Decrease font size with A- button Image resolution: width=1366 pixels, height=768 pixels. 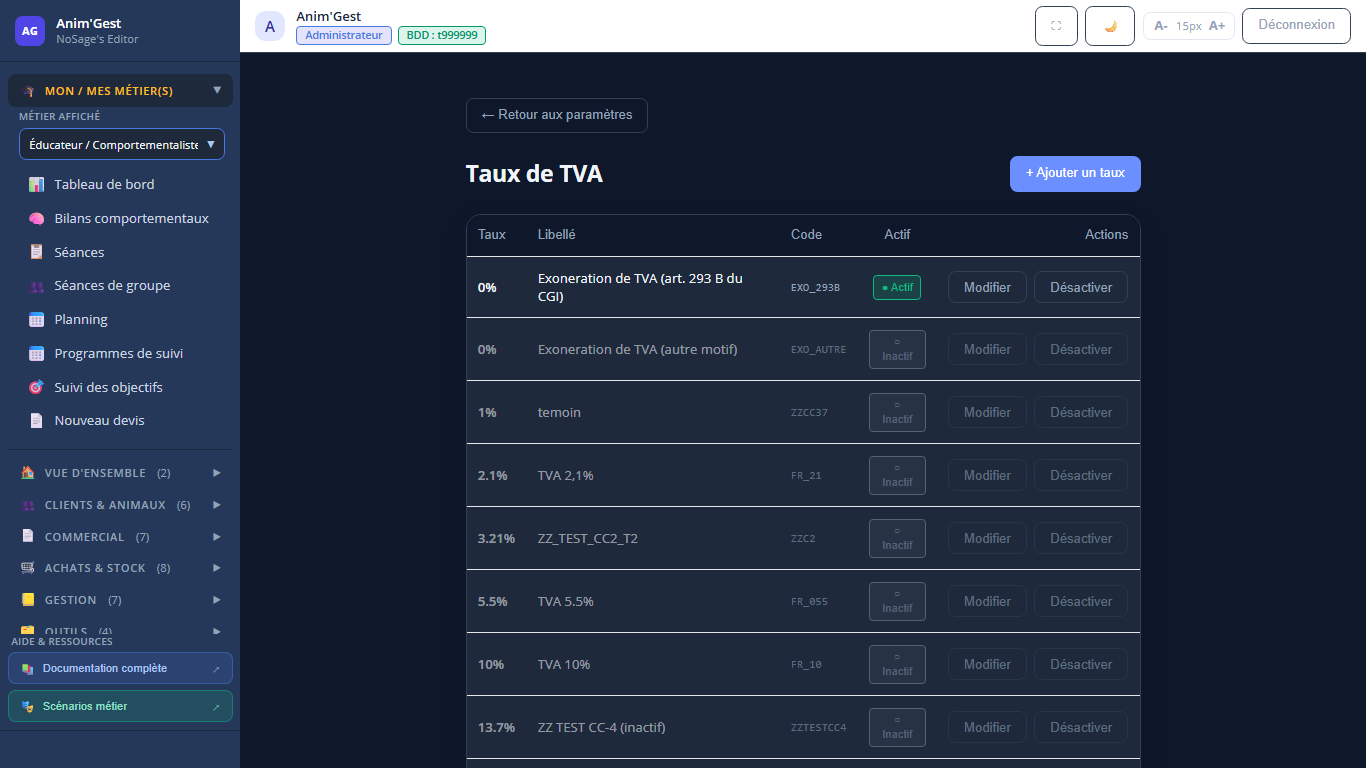tap(1161, 26)
